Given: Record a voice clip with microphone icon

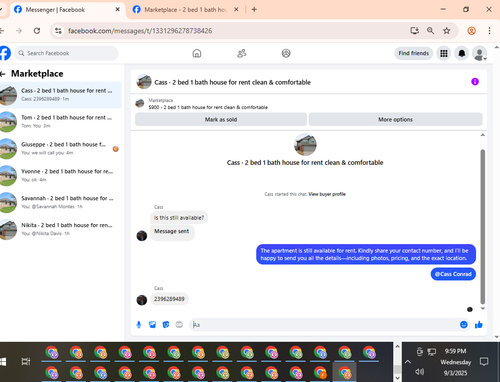Looking at the screenshot, I should 139,325.
